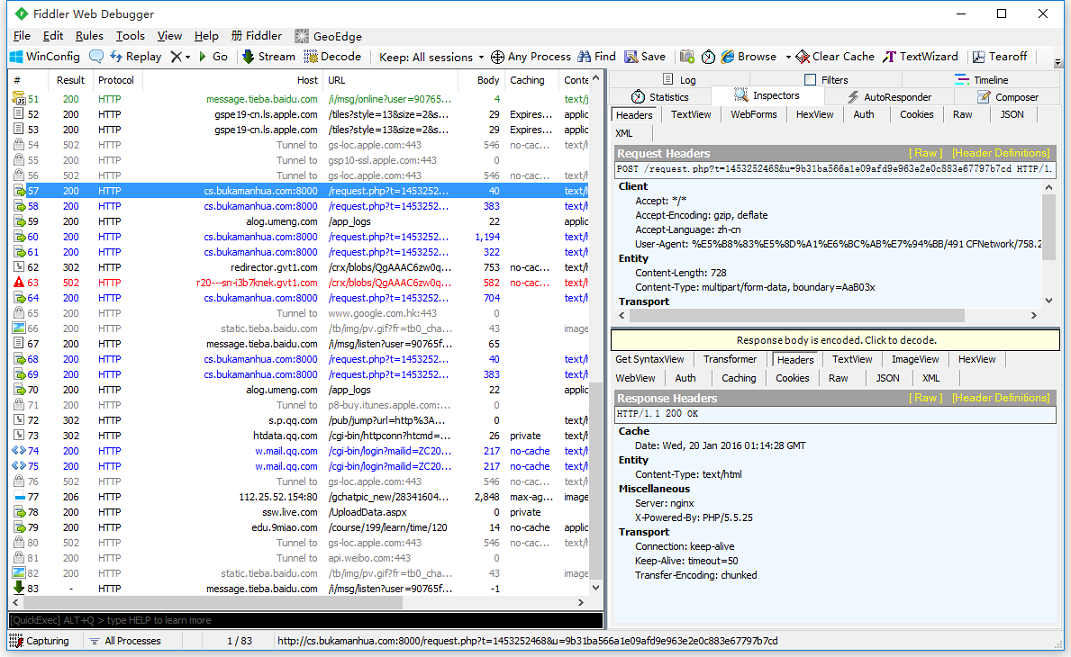Click the session list horizontal scrollbar
Image resolution: width=1071 pixels, height=657 pixels.
click(x=212, y=603)
